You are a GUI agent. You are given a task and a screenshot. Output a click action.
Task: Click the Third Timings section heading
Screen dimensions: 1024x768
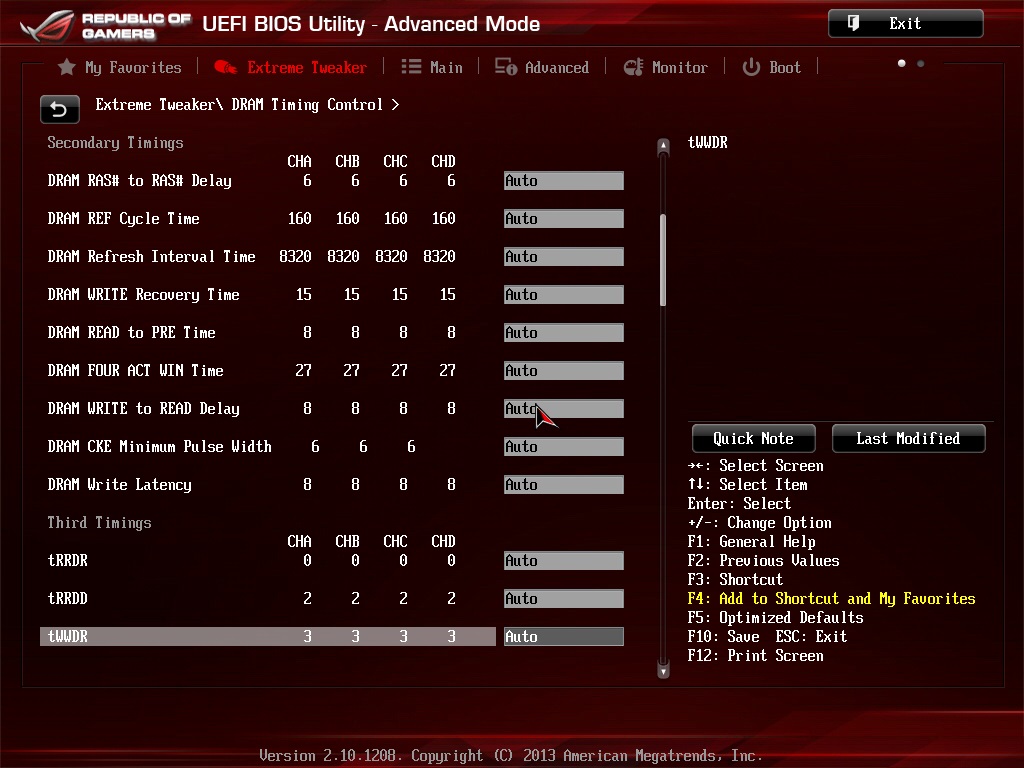(99, 522)
